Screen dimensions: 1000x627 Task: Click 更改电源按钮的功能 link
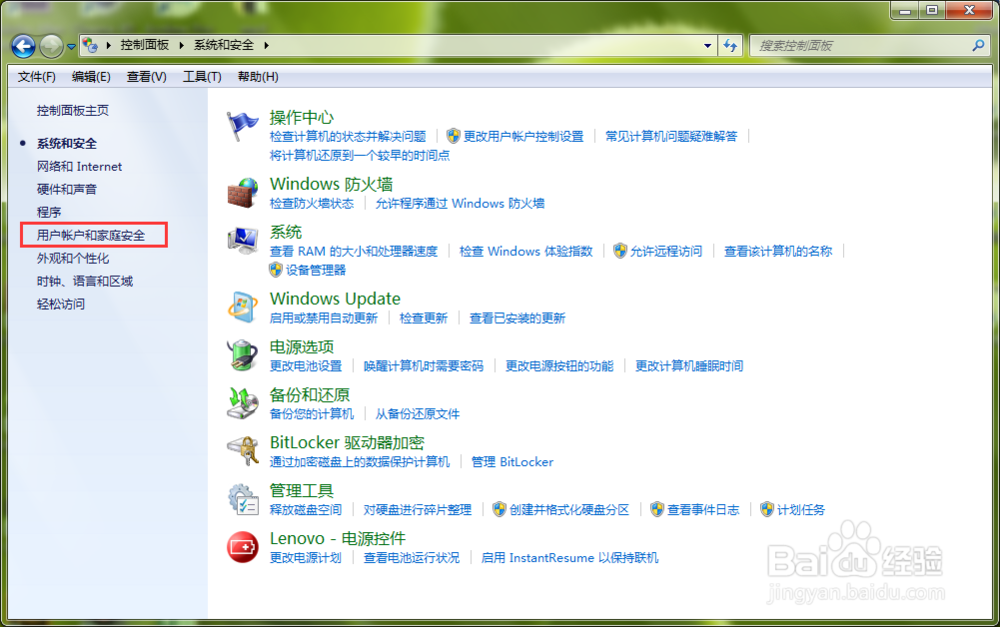click(x=559, y=366)
